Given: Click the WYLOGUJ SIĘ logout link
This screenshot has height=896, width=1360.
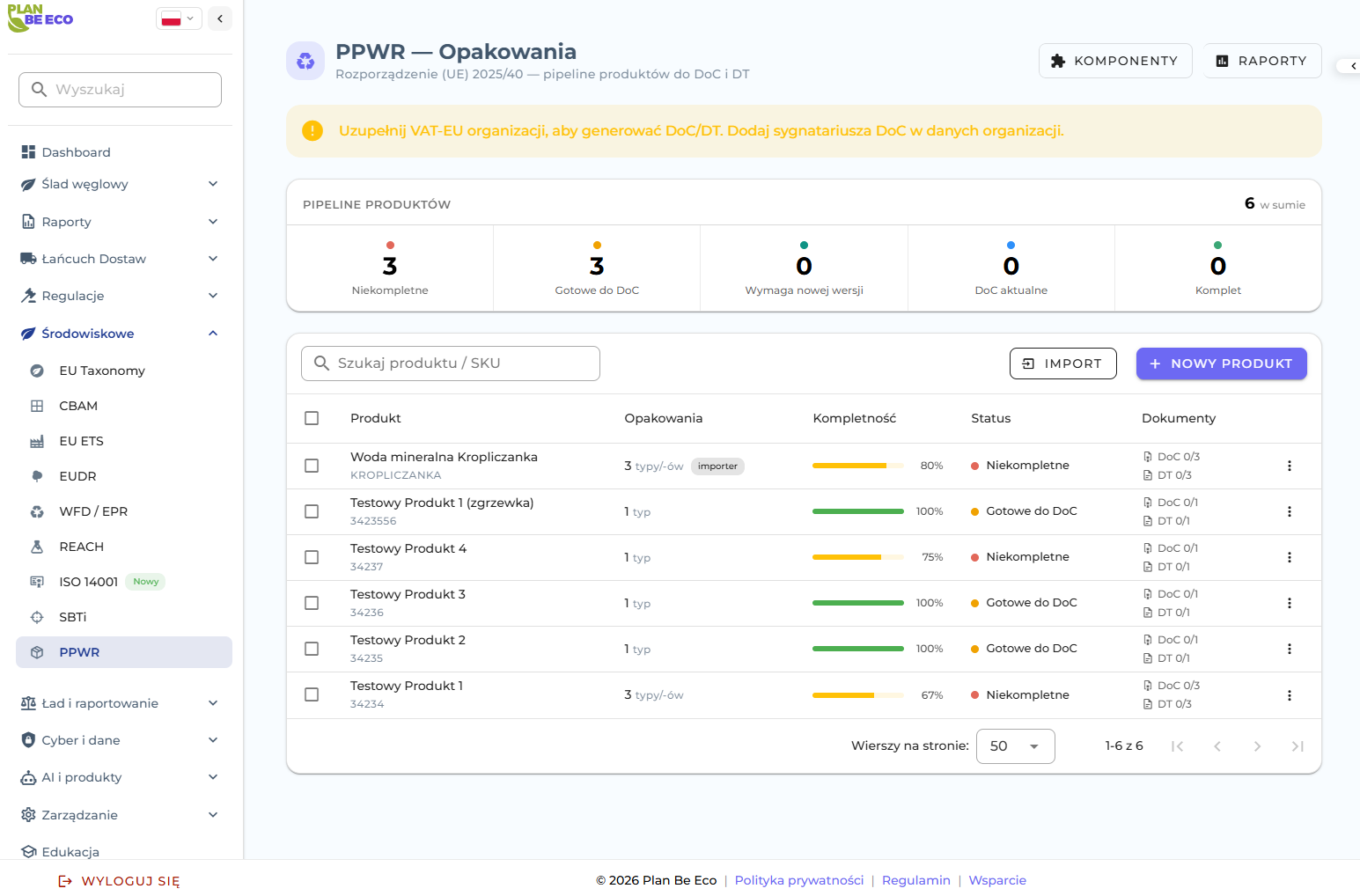Looking at the screenshot, I should pos(119,881).
